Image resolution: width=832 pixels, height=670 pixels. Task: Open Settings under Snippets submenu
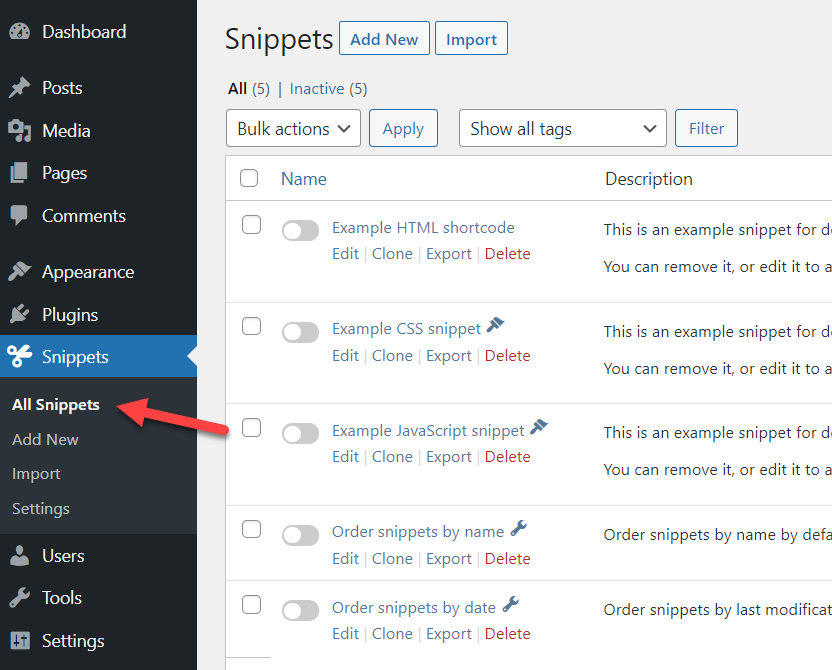(41, 509)
